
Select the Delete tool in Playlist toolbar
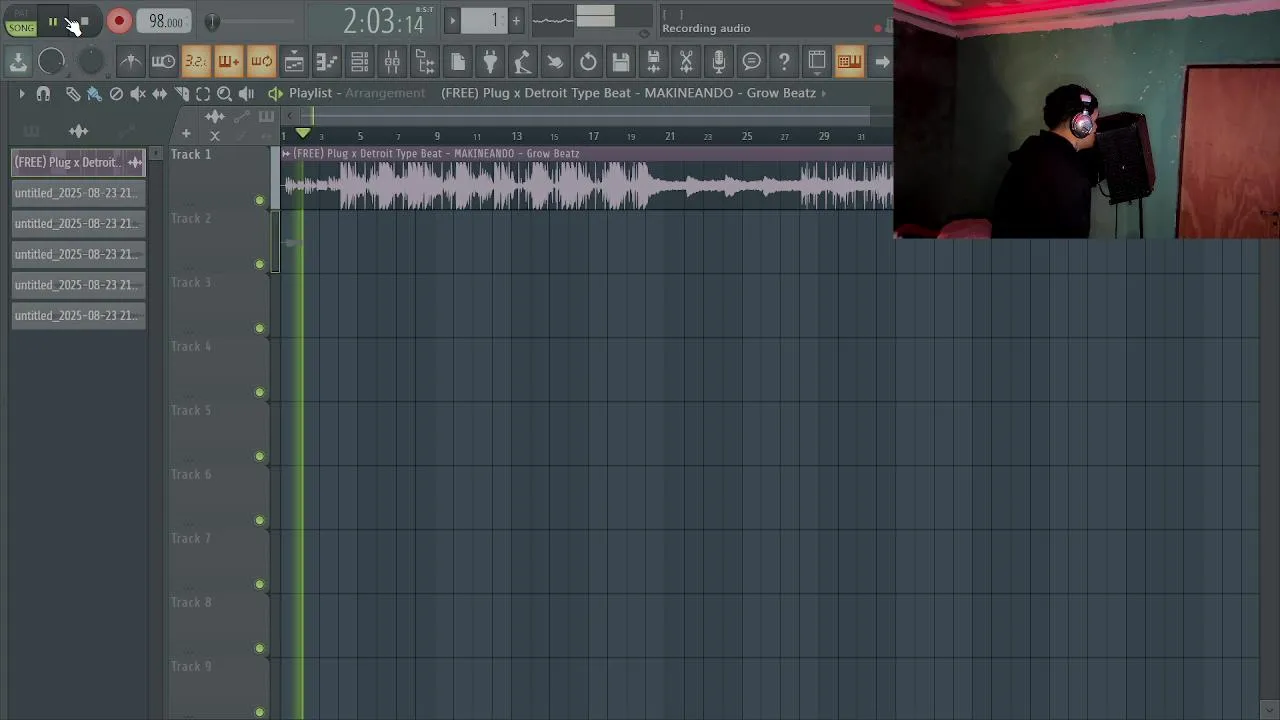coord(116,93)
